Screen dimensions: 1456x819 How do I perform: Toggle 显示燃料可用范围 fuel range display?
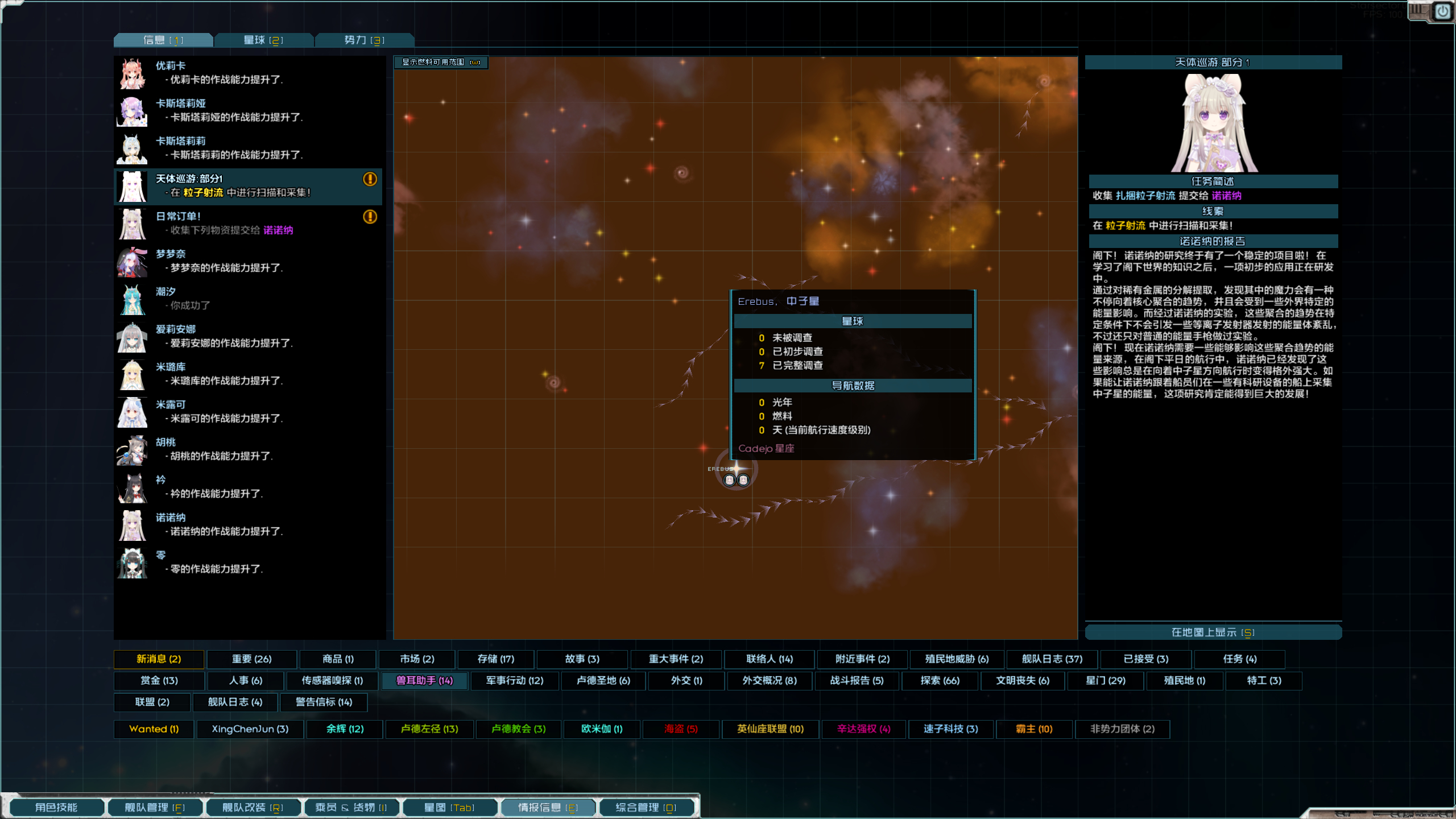pos(441,62)
